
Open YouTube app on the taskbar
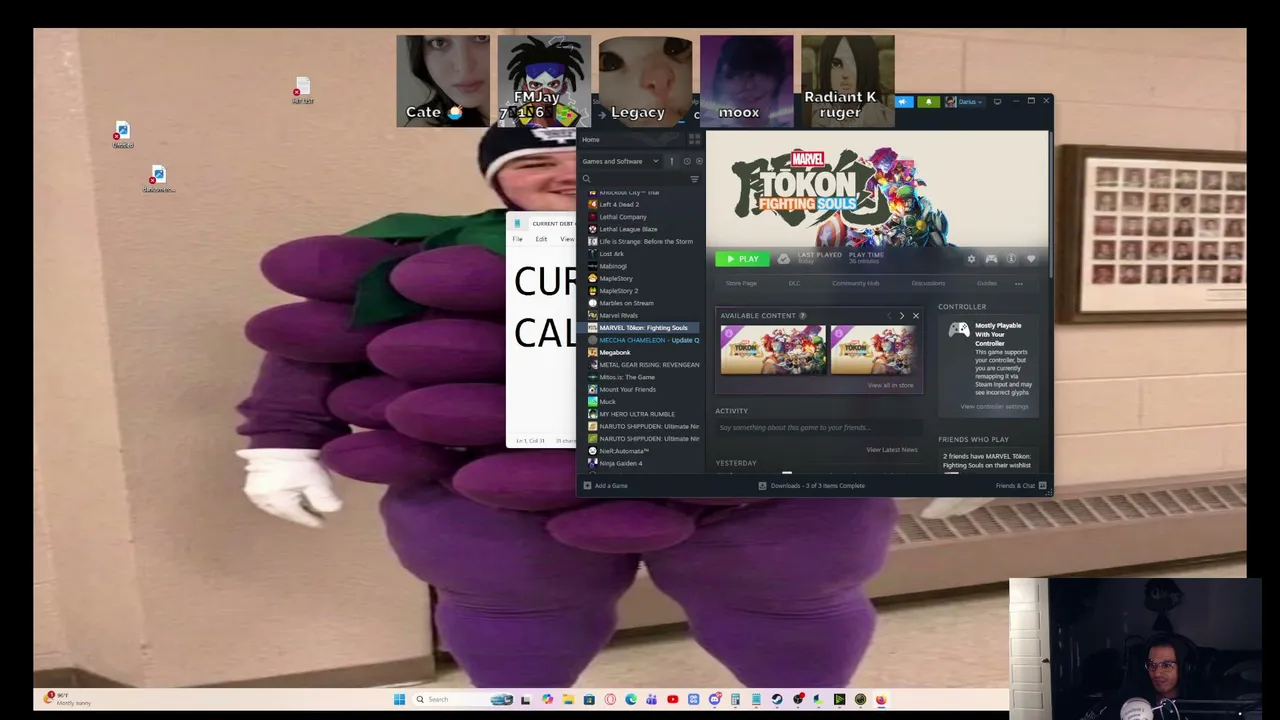point(672,700)
